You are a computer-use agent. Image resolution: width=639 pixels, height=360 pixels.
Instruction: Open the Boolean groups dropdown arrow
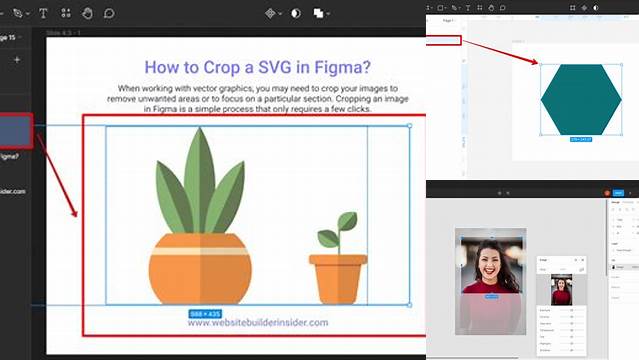coord(328,14)
